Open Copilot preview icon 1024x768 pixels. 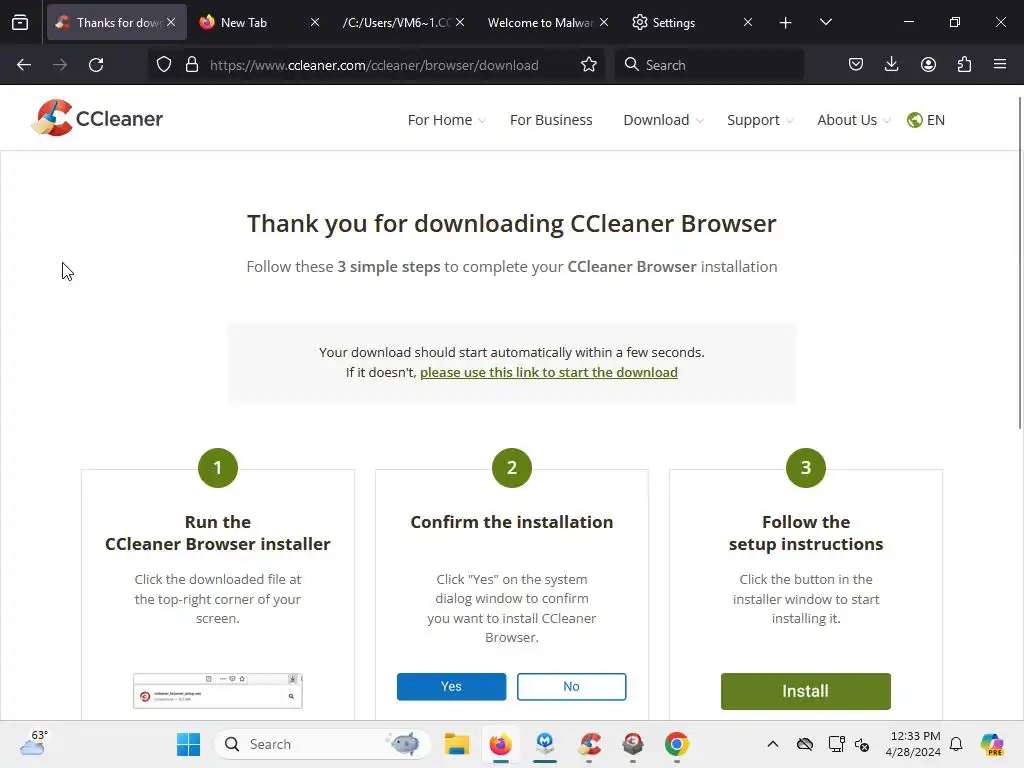point(992,744)
